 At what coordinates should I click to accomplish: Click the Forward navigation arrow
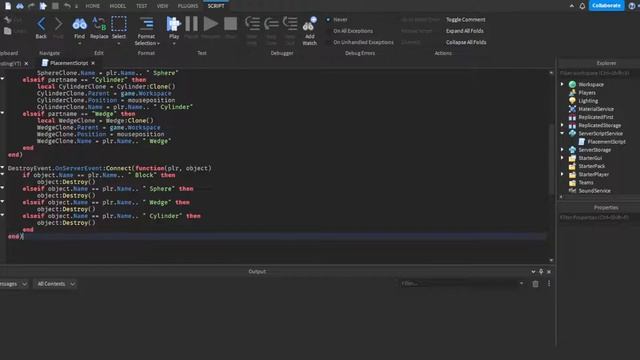point(59,24)
